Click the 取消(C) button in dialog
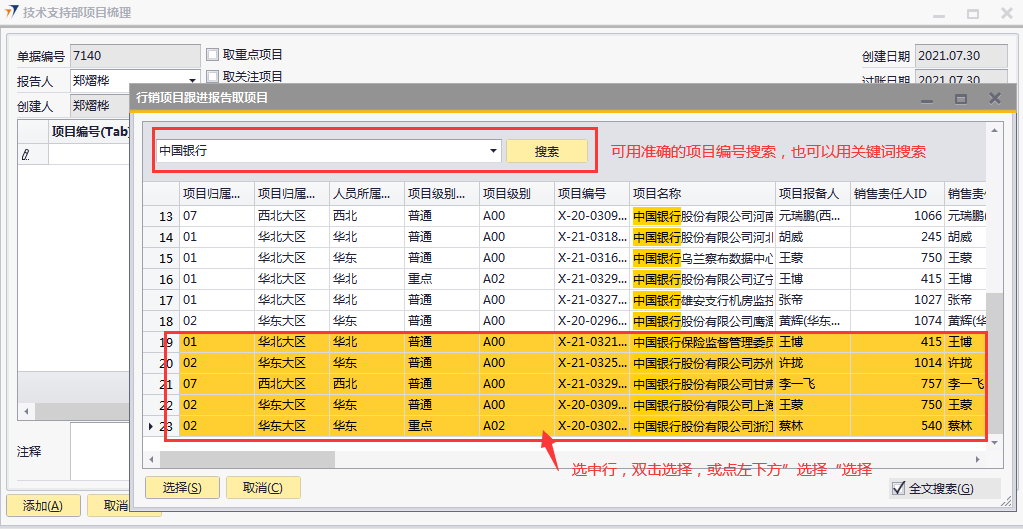Screen dimensions: 1023x529 click(x=263, y=488)
